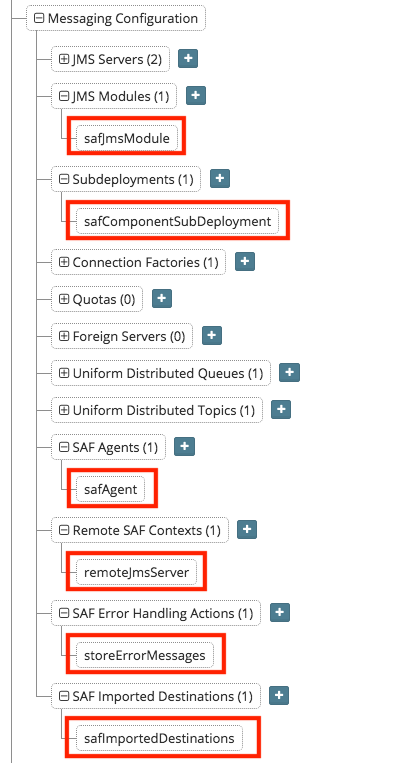Select the remoteJmsServer item

tap(136, 572)
